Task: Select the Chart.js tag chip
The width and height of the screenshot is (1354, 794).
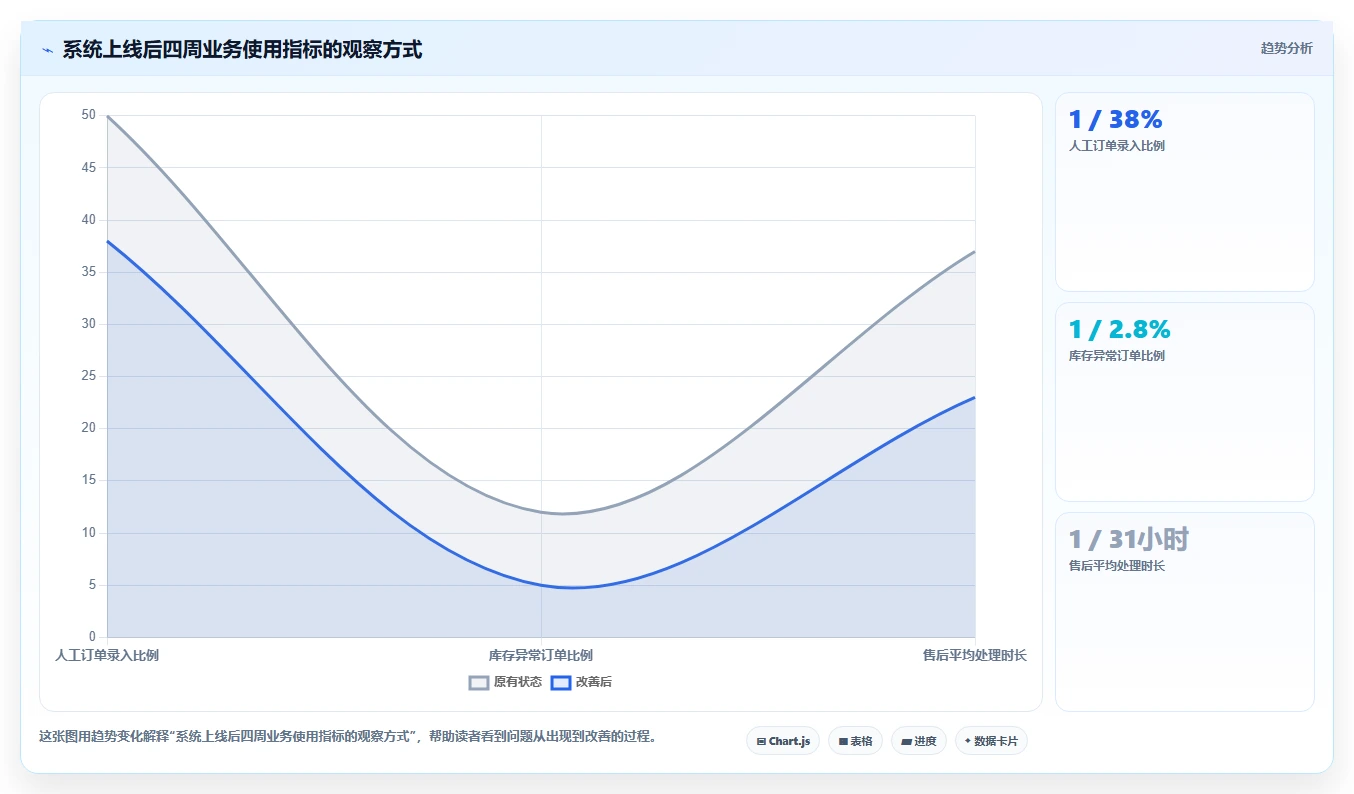Action: (x=783, y=741)
